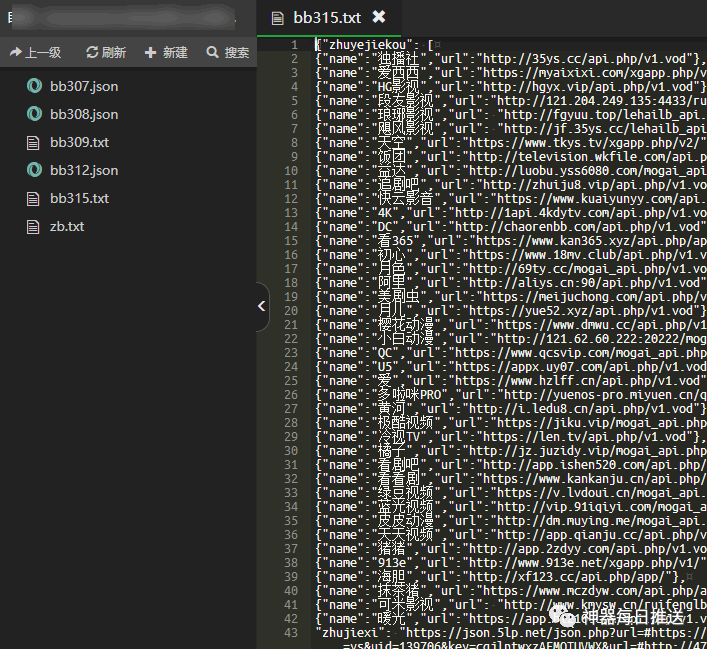Click the line with name 冷视TV
This screenshot has width=707, height=649.
pyautogui.click(x=510, y=437)
